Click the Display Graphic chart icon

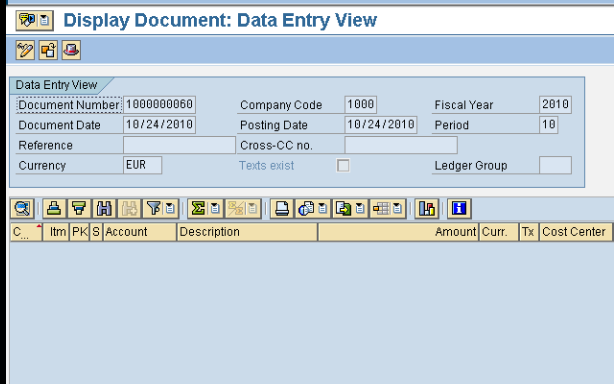(x=427, y=208)
